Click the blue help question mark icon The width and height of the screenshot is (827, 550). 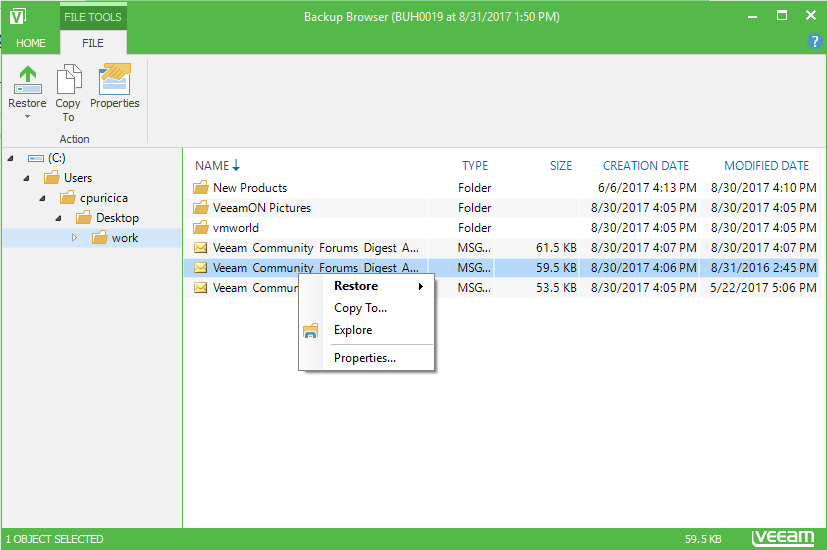814,42
